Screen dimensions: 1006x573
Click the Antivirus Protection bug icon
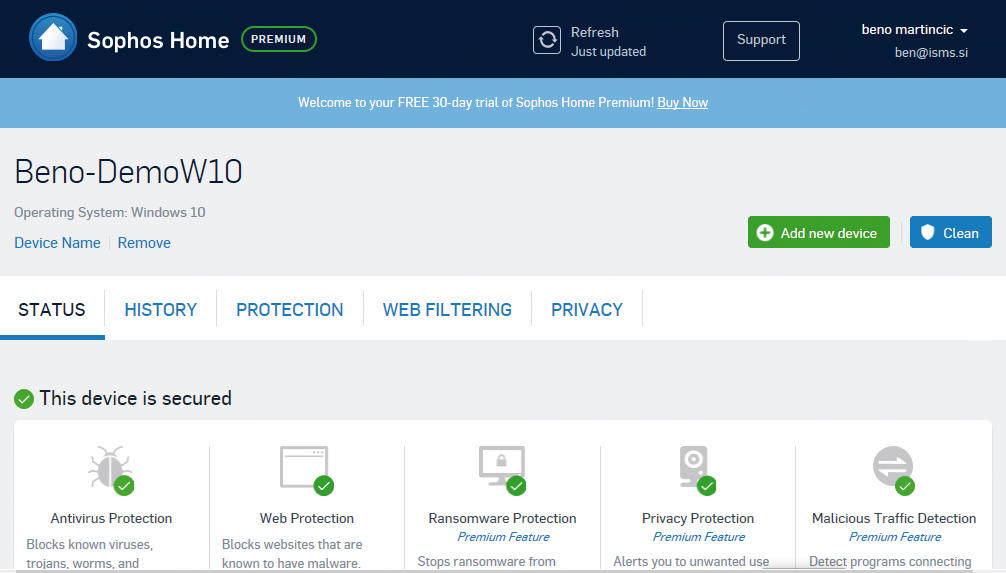[111, 470]
